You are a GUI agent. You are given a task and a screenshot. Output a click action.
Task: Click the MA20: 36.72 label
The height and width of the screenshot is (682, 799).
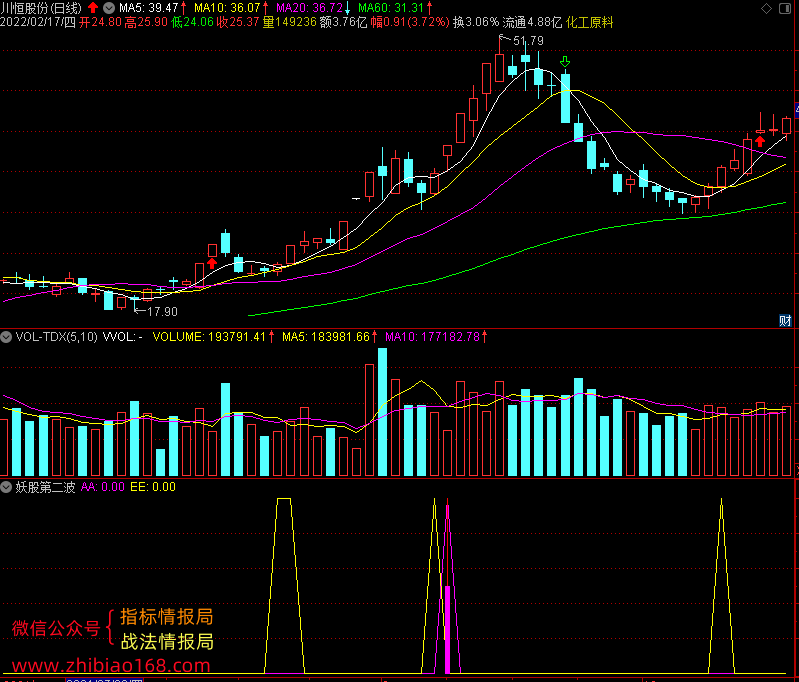coord(309,8)
